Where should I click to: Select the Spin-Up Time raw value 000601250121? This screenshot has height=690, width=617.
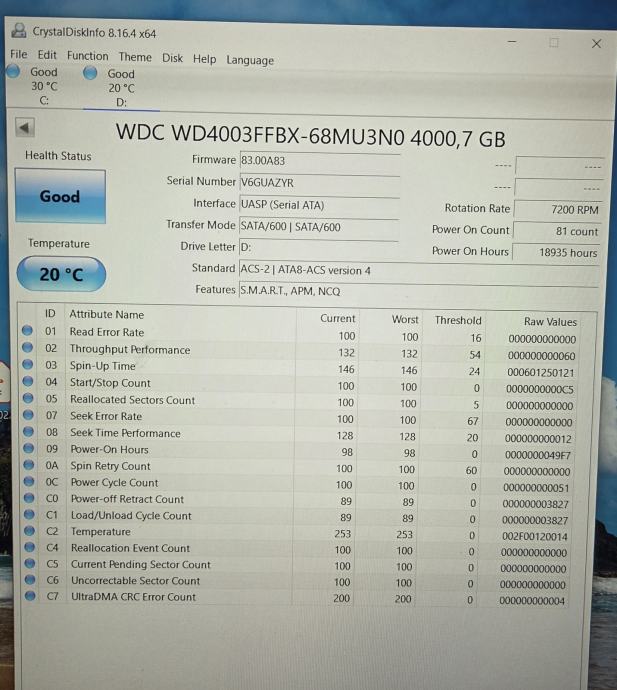pos(540,373)
